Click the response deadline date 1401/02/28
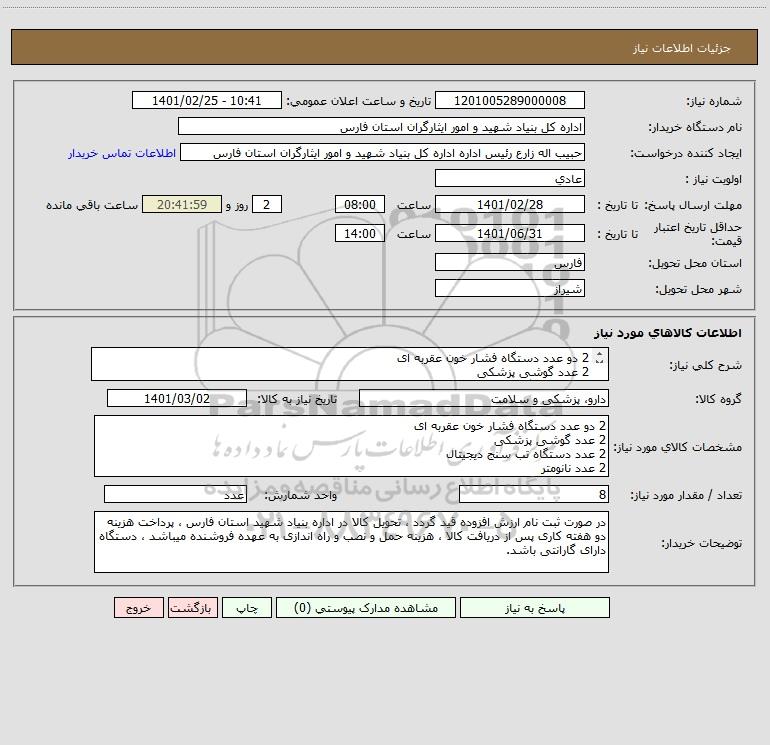This screenshot has width=770, height=745. tap(510, 204)
